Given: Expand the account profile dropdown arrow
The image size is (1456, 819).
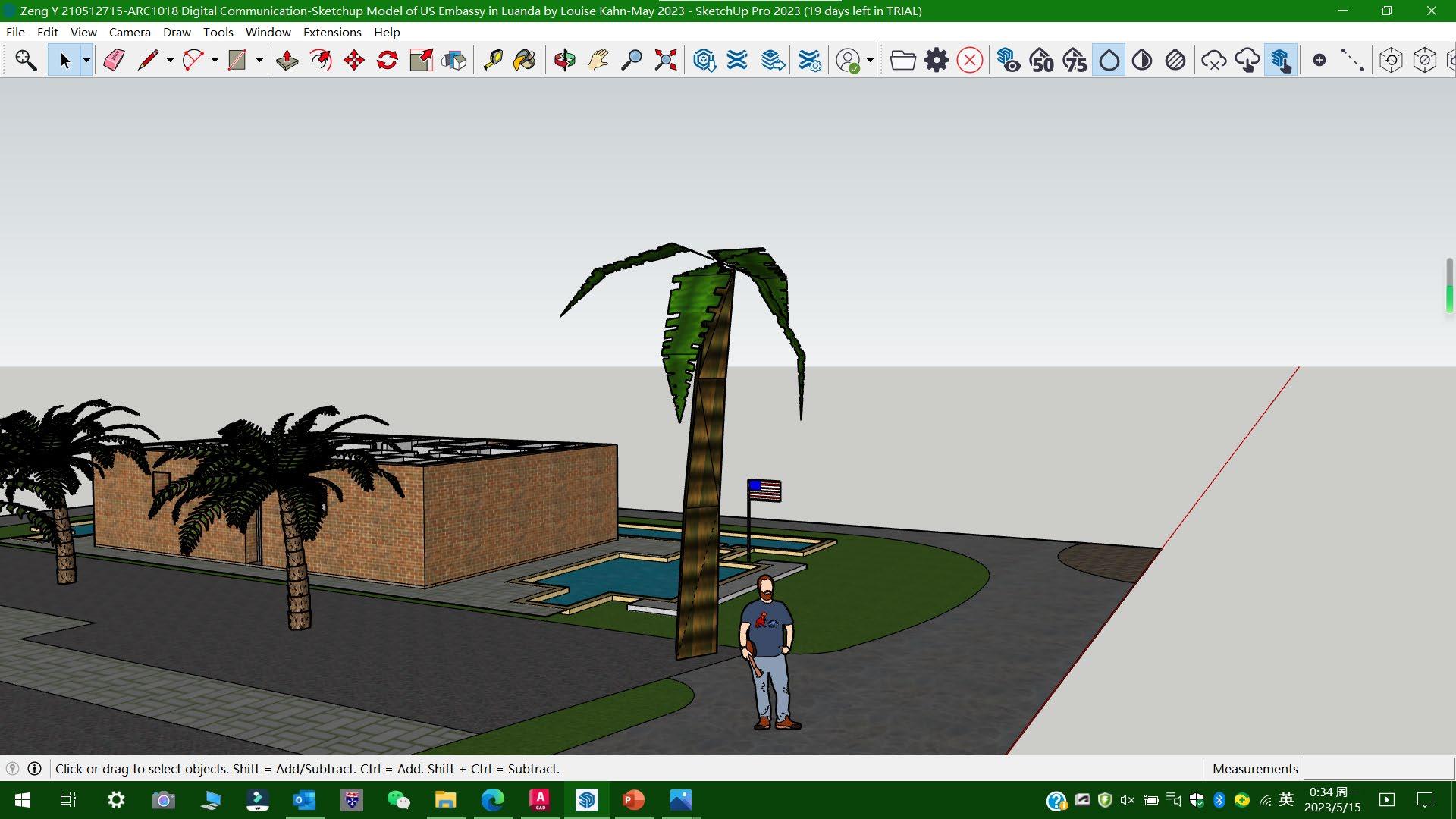Looking at the screenshot, I should 870,60.
